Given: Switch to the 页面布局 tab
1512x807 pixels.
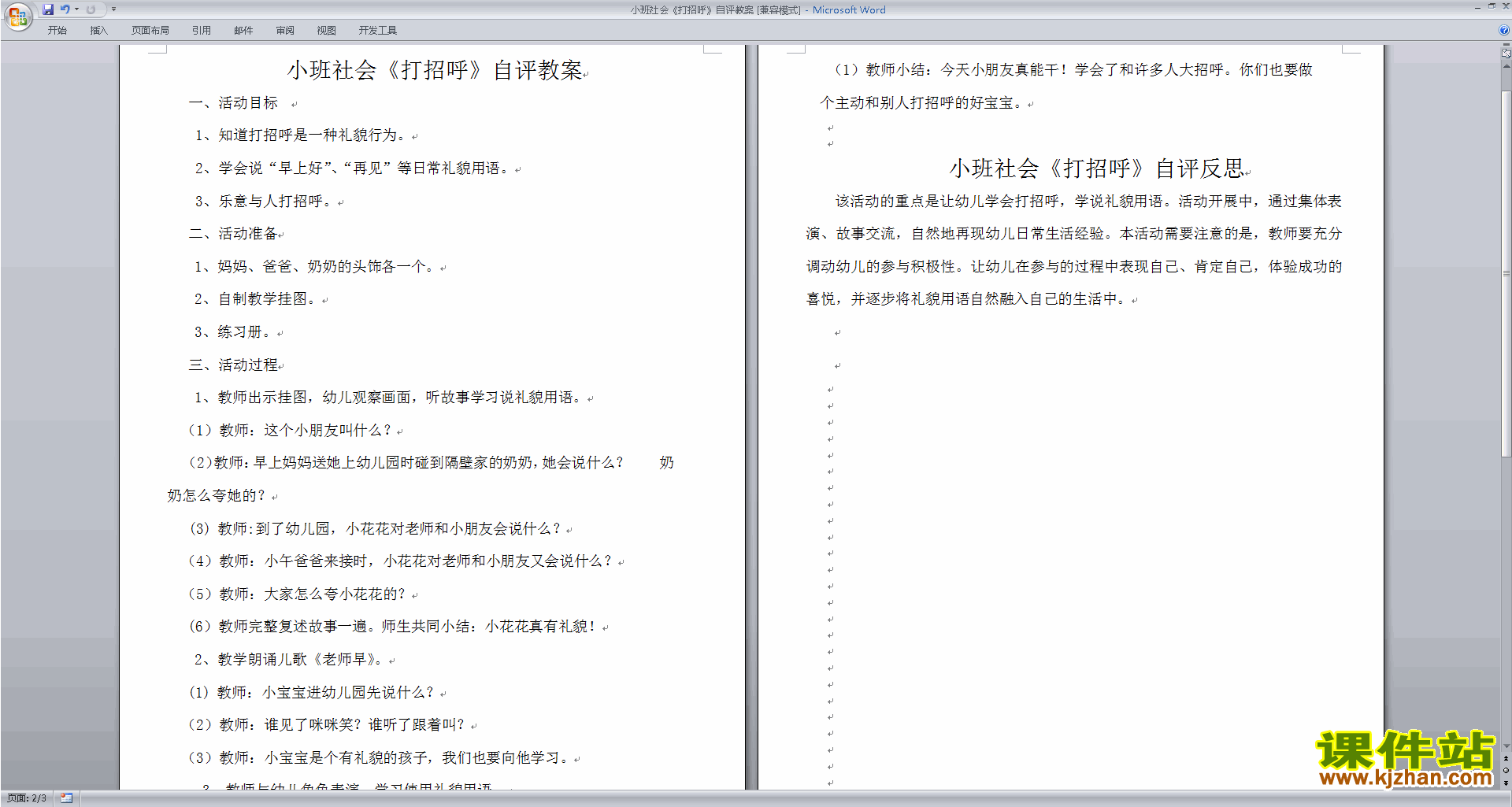Looking at the screenshot, I should click(150, 31).
